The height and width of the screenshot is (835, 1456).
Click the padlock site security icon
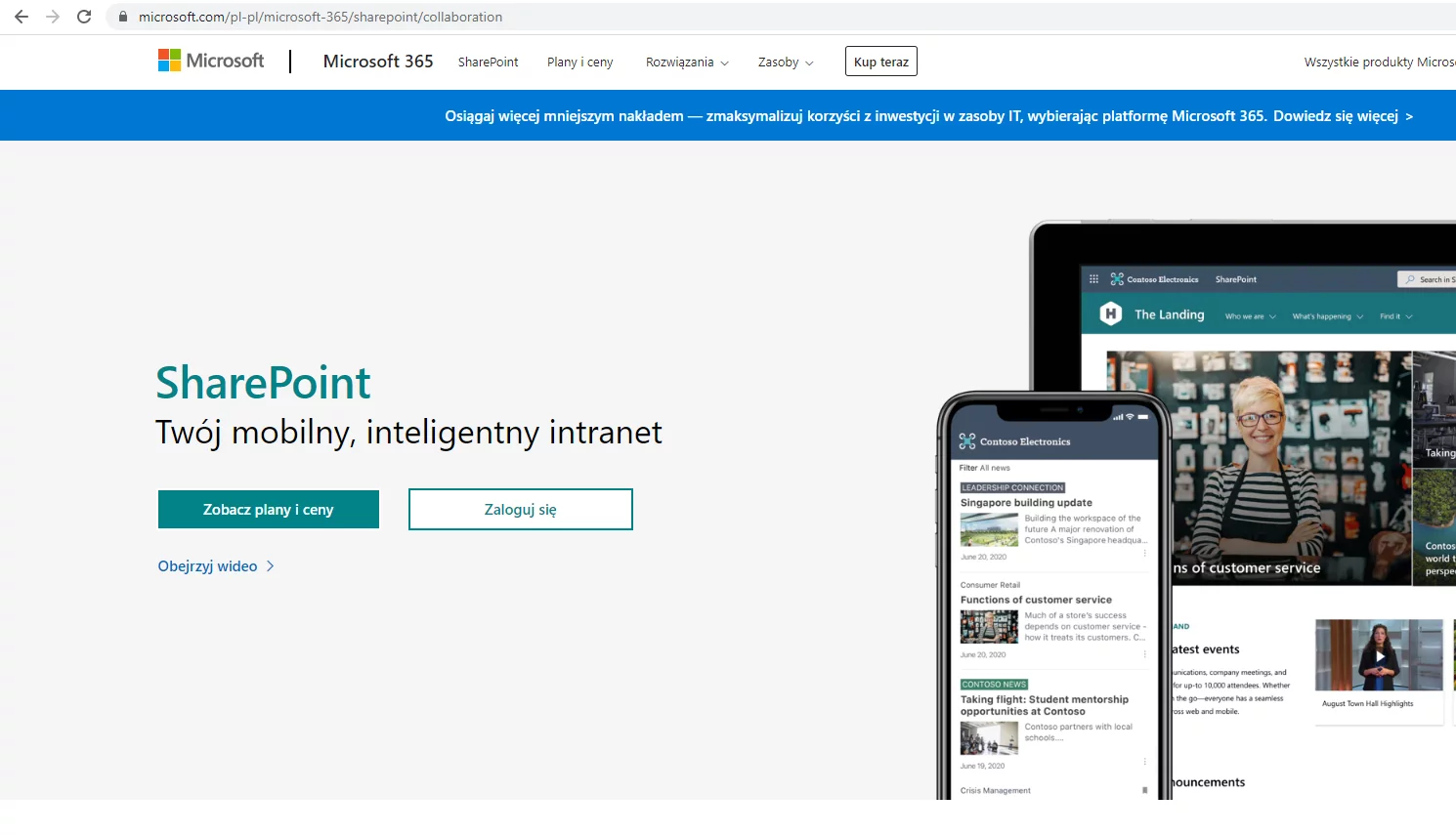(123, 17)
